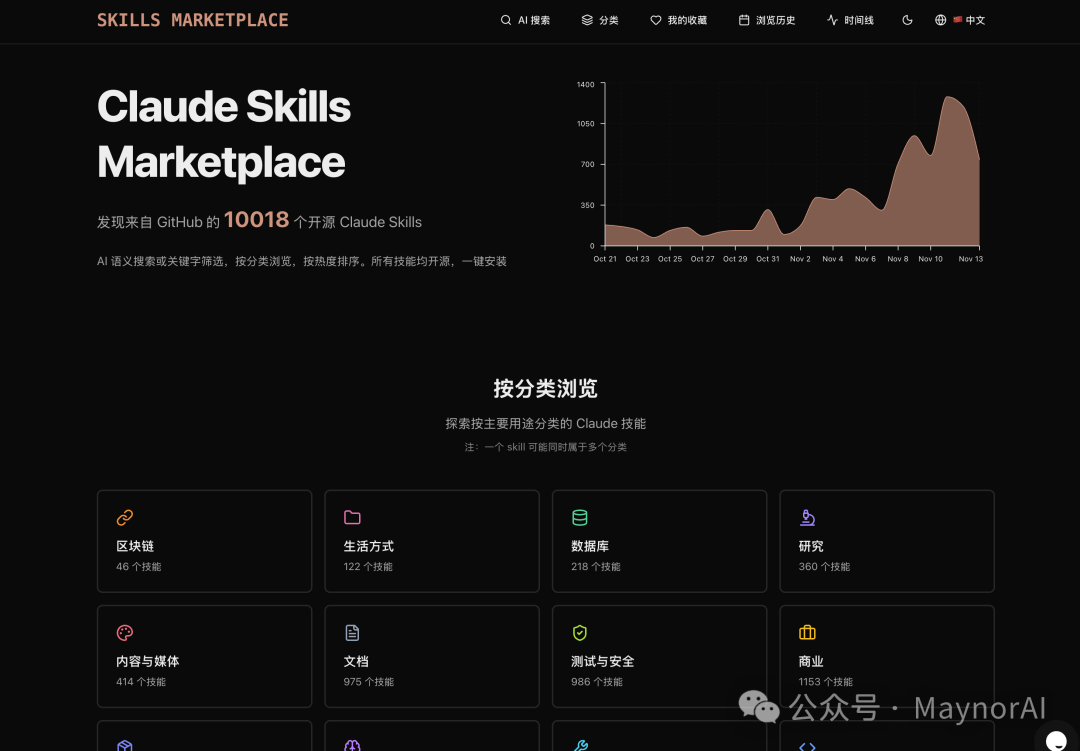This screenshot has width=1080, height=751.
Task: Click the blue code brackets icon
Action: click(807, 746)
